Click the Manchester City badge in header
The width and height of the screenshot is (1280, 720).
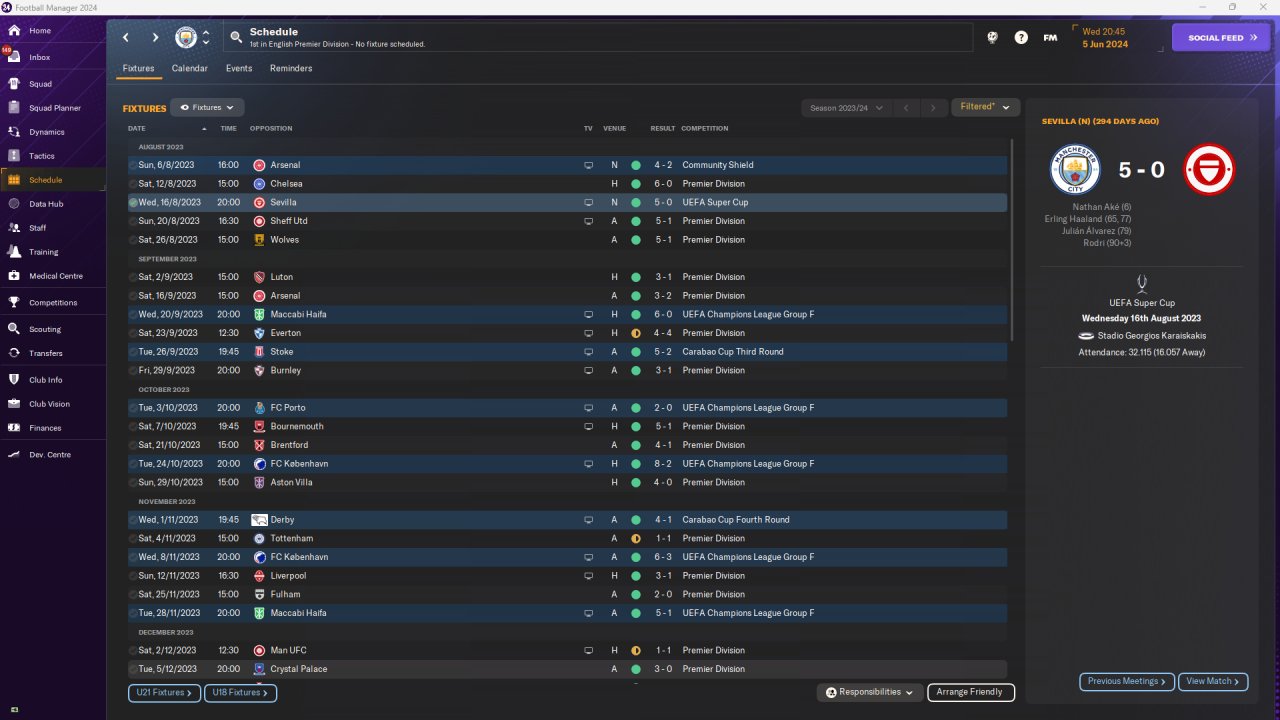coord(186,37)
